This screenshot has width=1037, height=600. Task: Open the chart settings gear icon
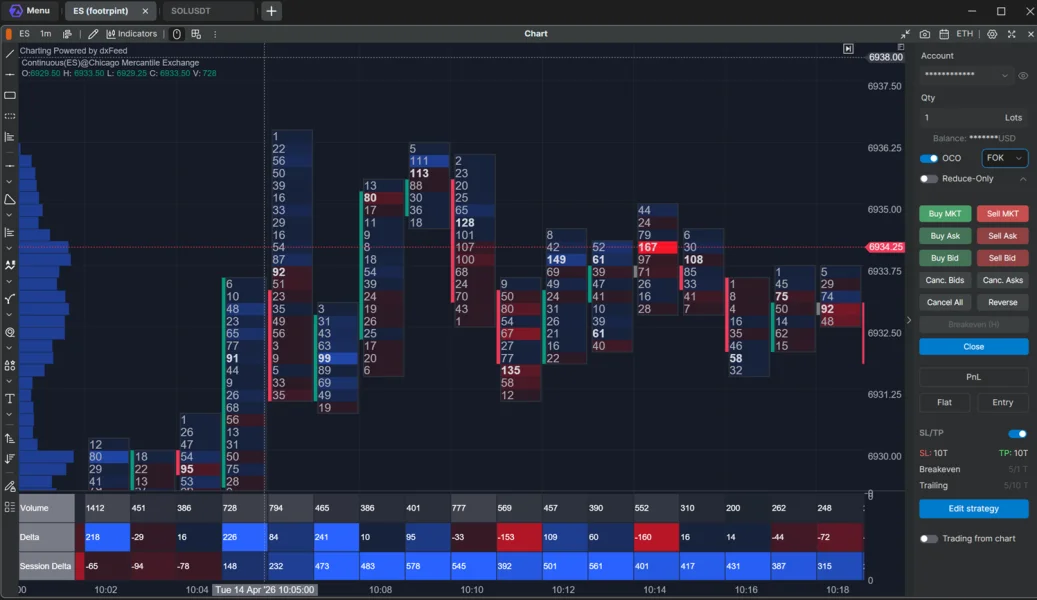[x=992, y=34]
